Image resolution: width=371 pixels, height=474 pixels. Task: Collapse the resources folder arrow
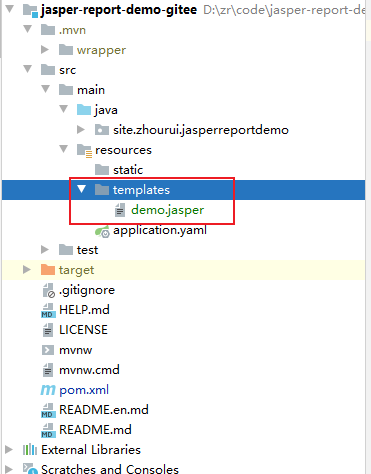pyautogui.click(x=64, y=149)
